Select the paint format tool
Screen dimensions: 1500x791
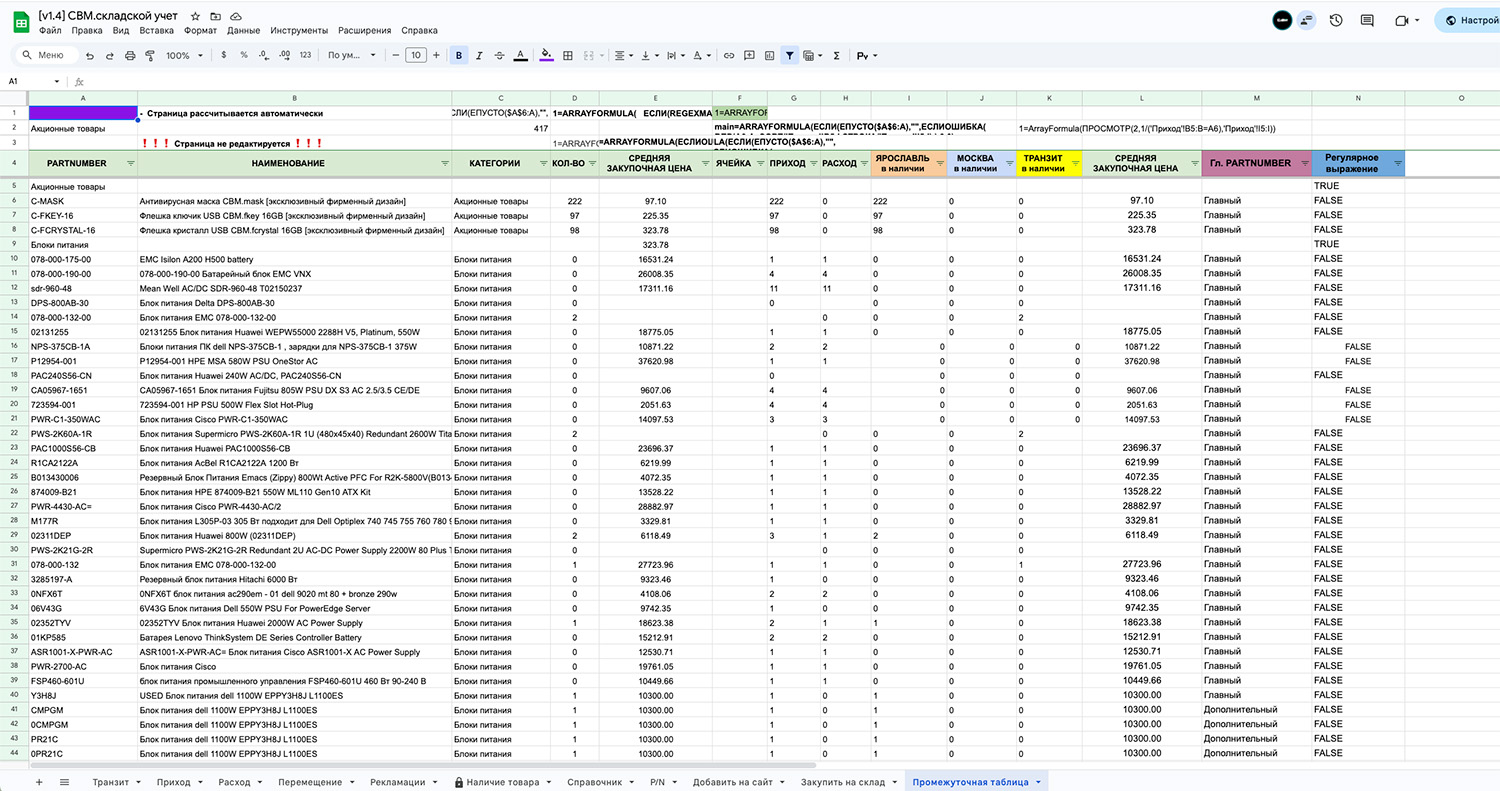151,56
